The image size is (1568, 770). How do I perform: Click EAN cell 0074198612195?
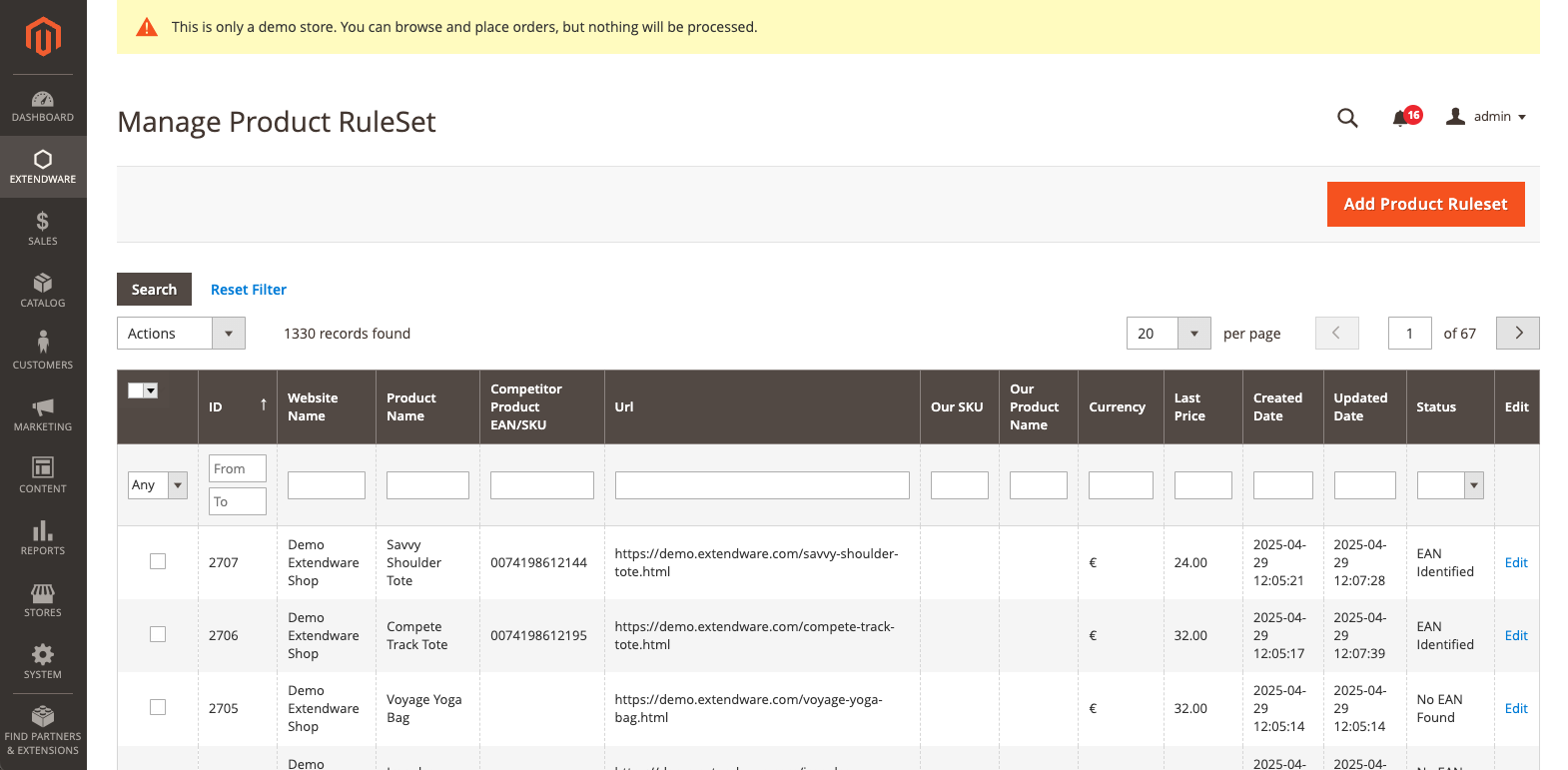pyautogui.click(x=538, y=635)
